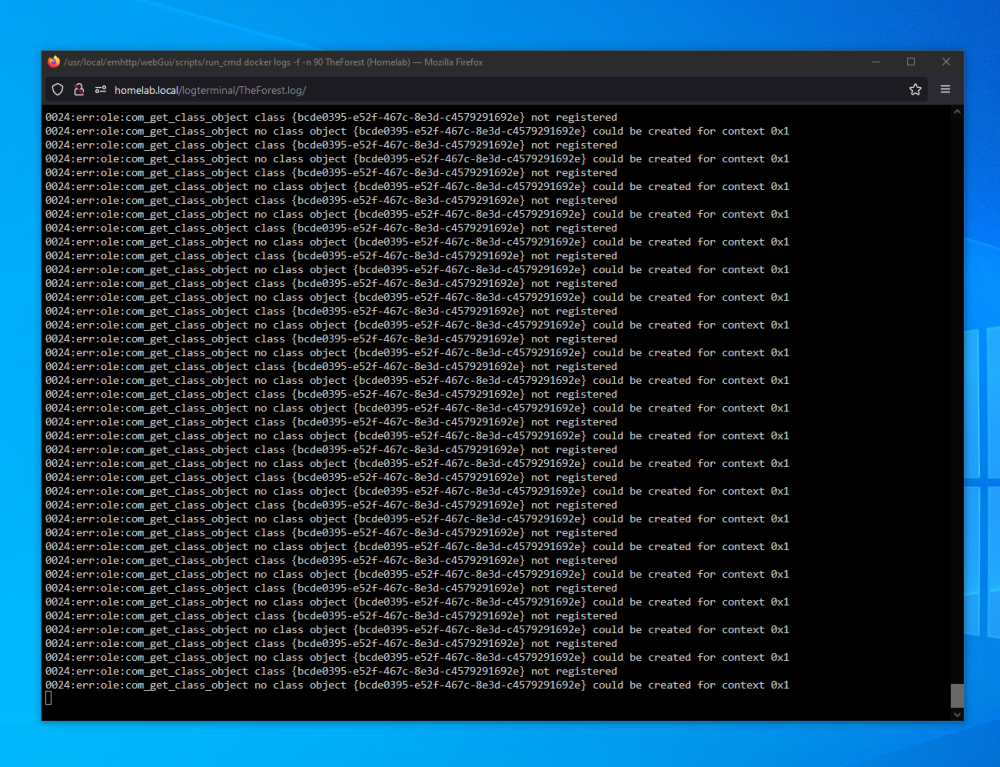This screenshot has width=1000, height=767.
Task: Click the tracking protection shield icon
Action: (x=57, y=90)
